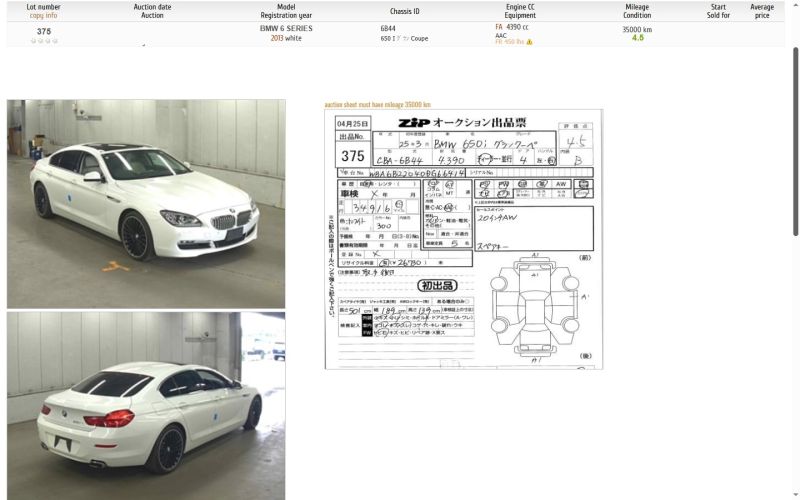This screenshot has height=500, width=800.
Task: Click the 'Average price' column header
Action: 762,11
